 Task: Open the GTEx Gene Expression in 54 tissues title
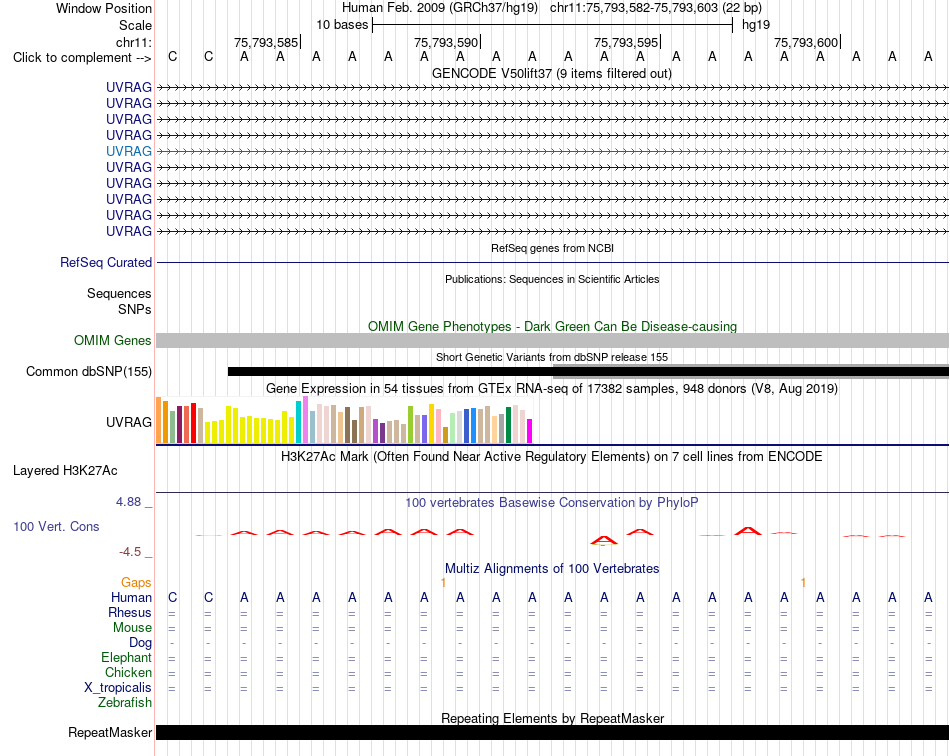coord(552,389)
